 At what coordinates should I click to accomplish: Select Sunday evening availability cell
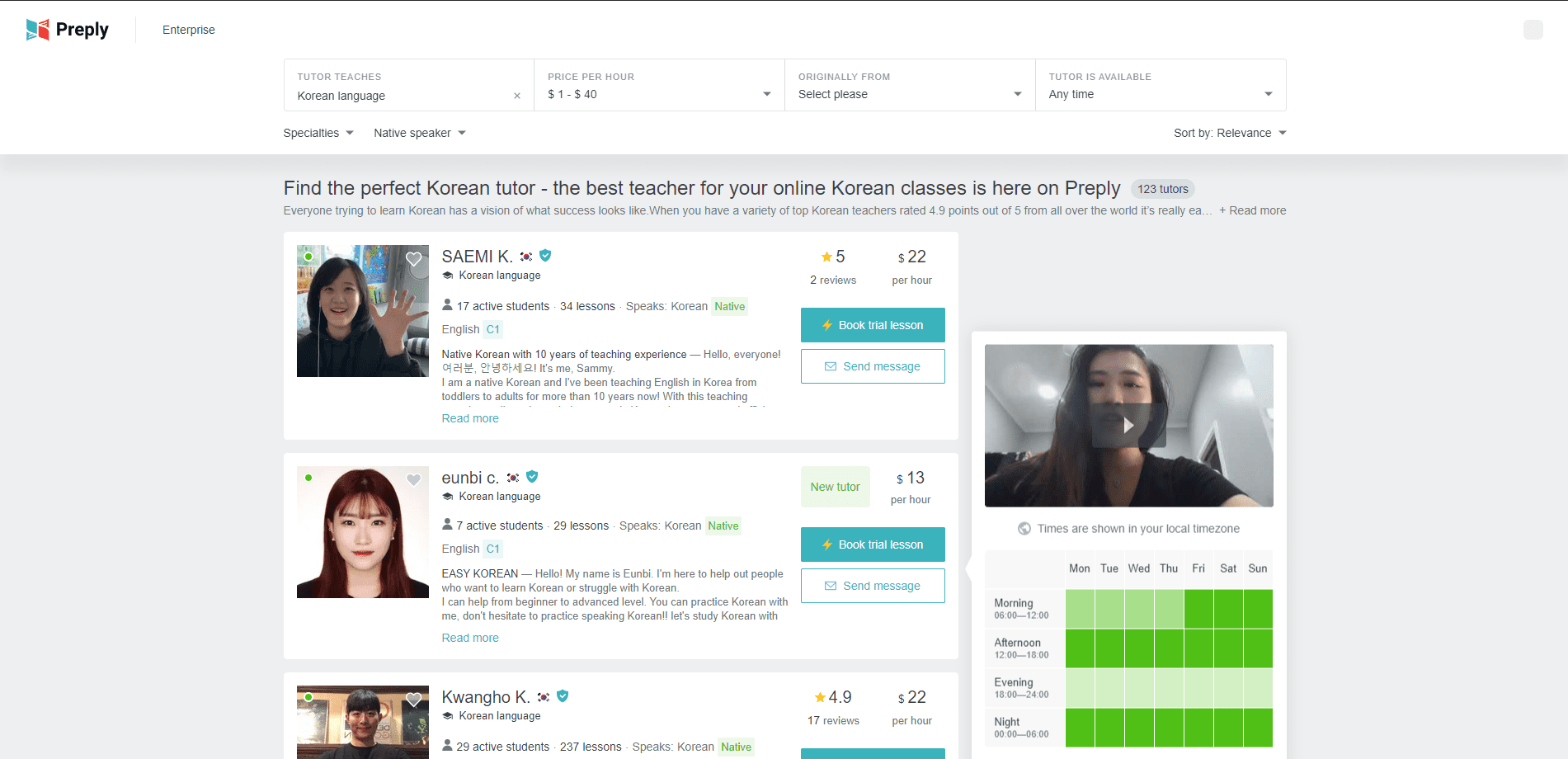tap(1258, 688)
